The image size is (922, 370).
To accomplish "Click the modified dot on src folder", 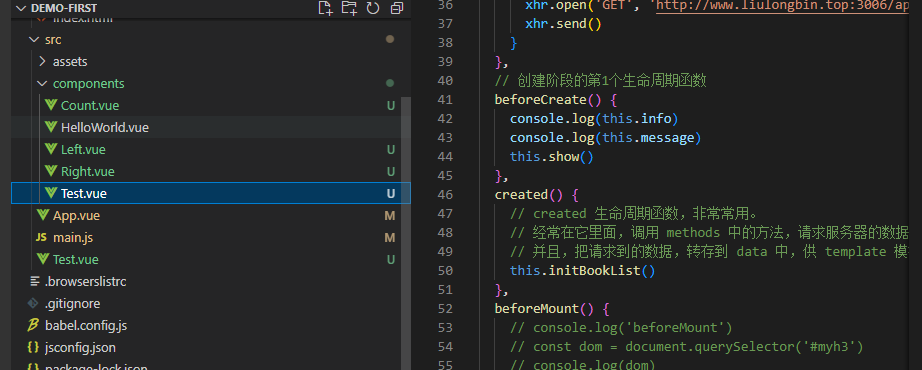I will click(389, 39).
